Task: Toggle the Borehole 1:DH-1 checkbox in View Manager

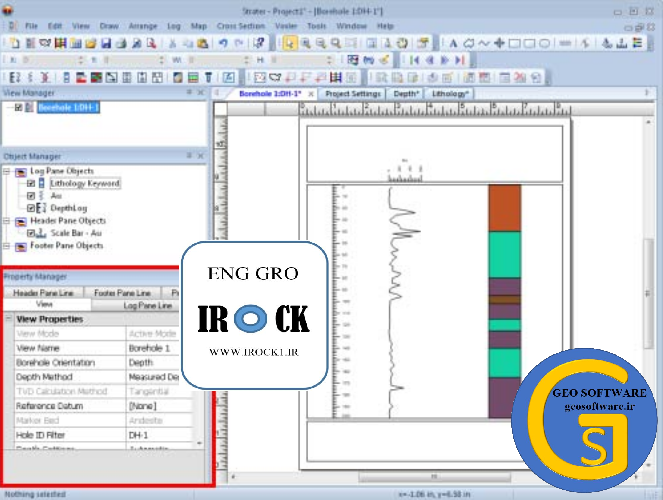Action: click(19, 107)
